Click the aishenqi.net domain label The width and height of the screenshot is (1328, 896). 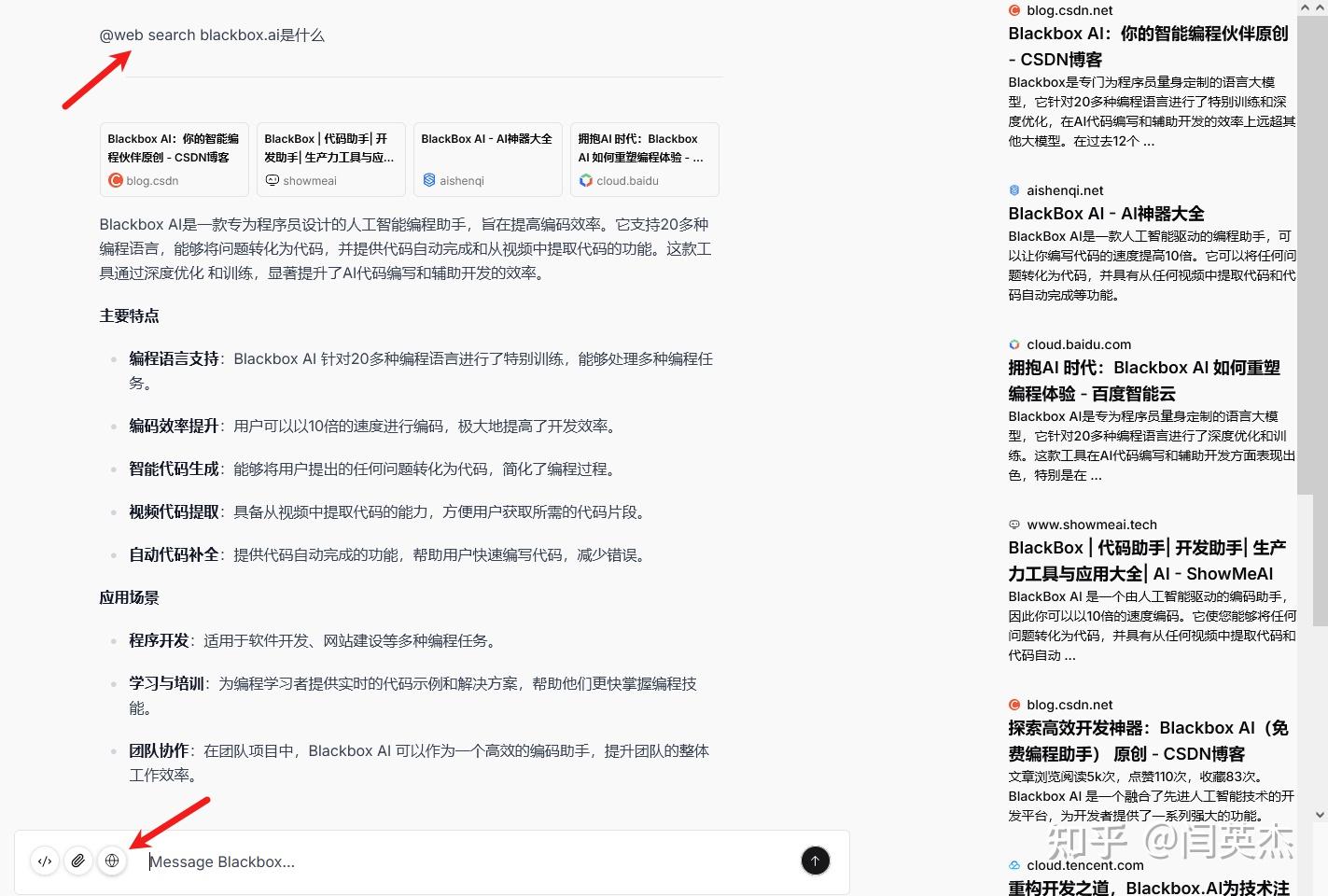[1065, 190]
